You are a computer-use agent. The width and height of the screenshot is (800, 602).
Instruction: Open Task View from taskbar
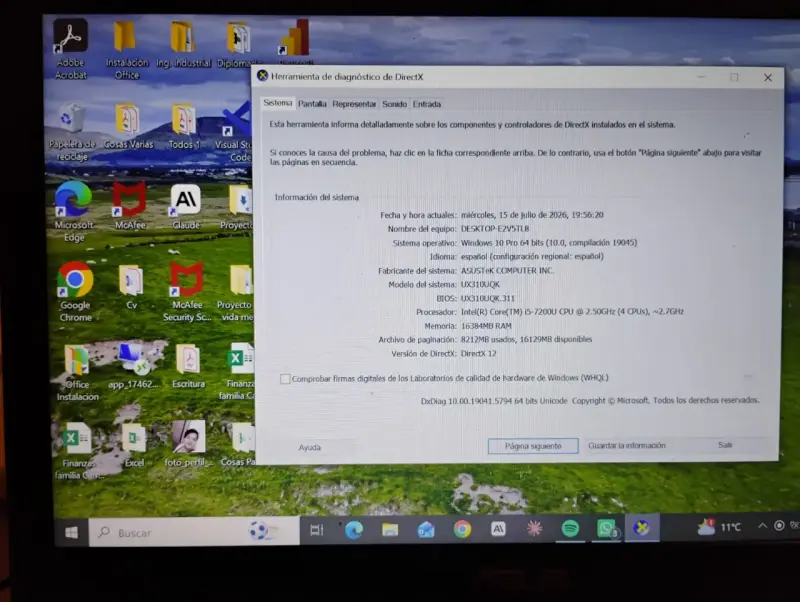pyautogui.click(x=317, y=531)
